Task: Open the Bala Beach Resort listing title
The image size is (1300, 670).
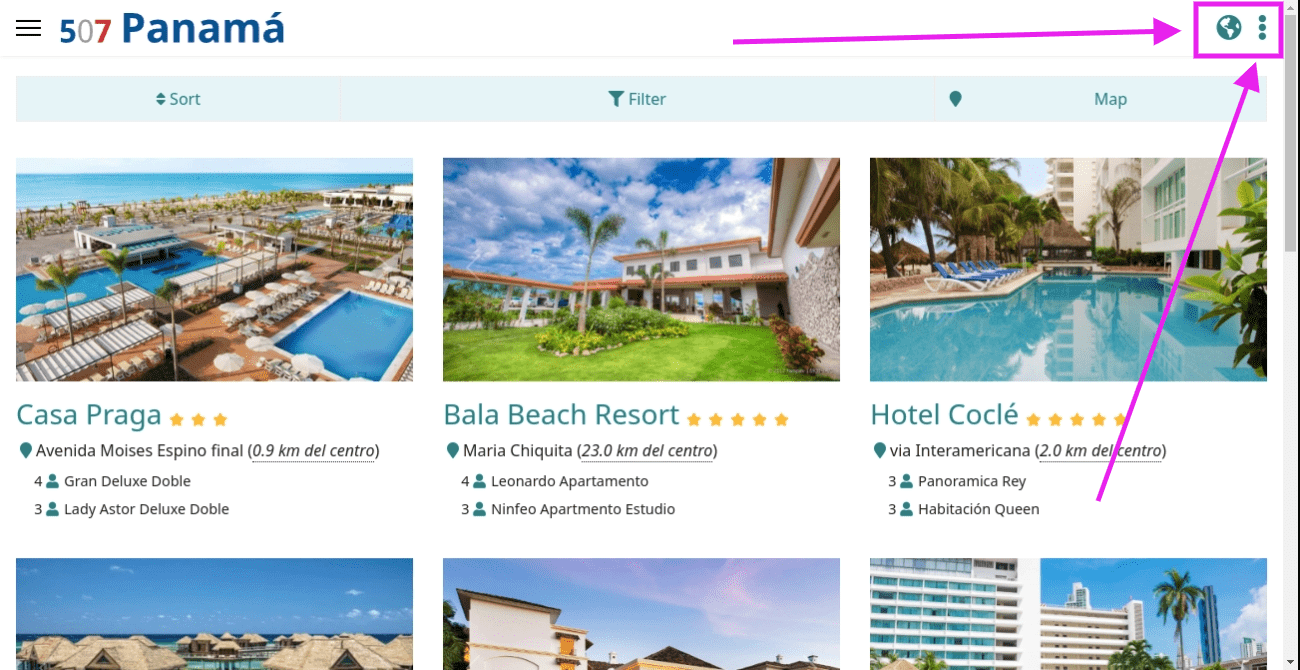Action: [x=561, y=414]
